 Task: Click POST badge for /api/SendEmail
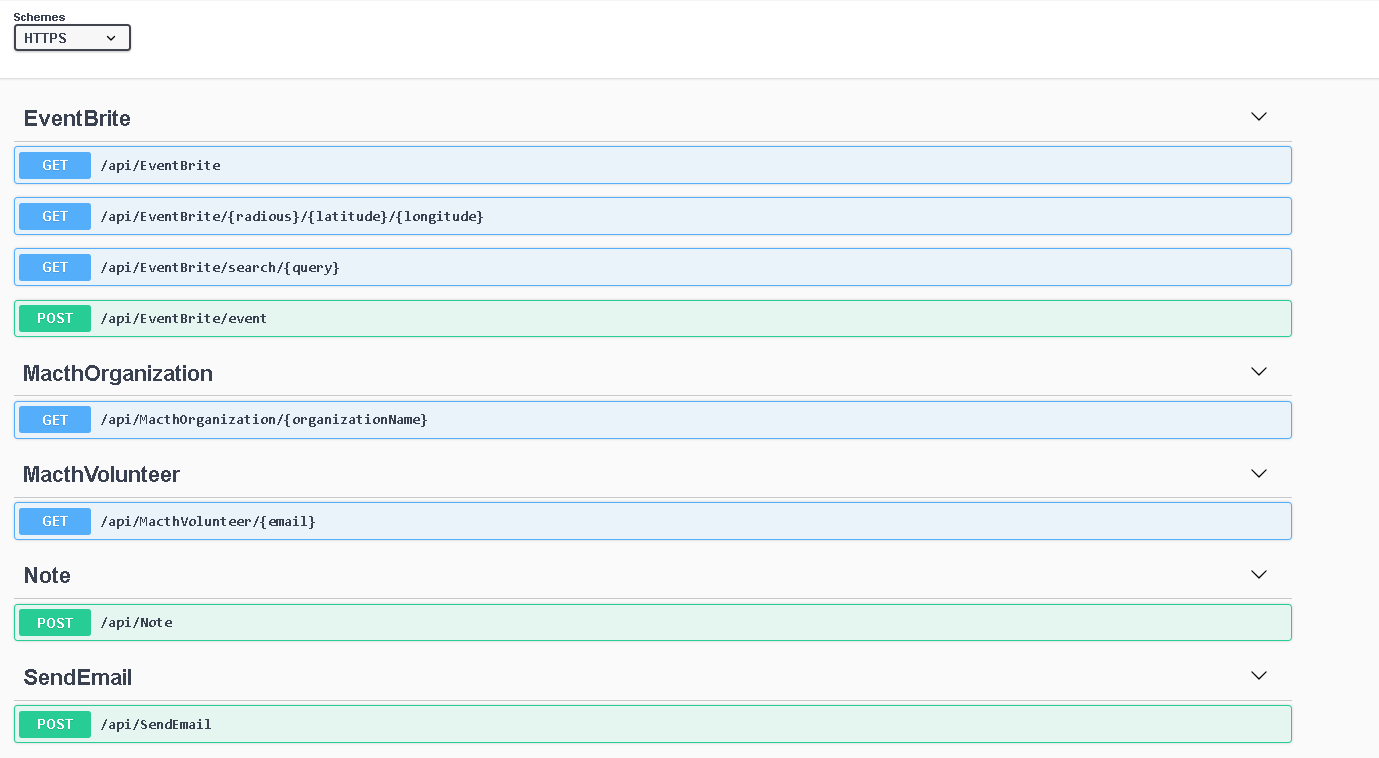tap(55, 724)
